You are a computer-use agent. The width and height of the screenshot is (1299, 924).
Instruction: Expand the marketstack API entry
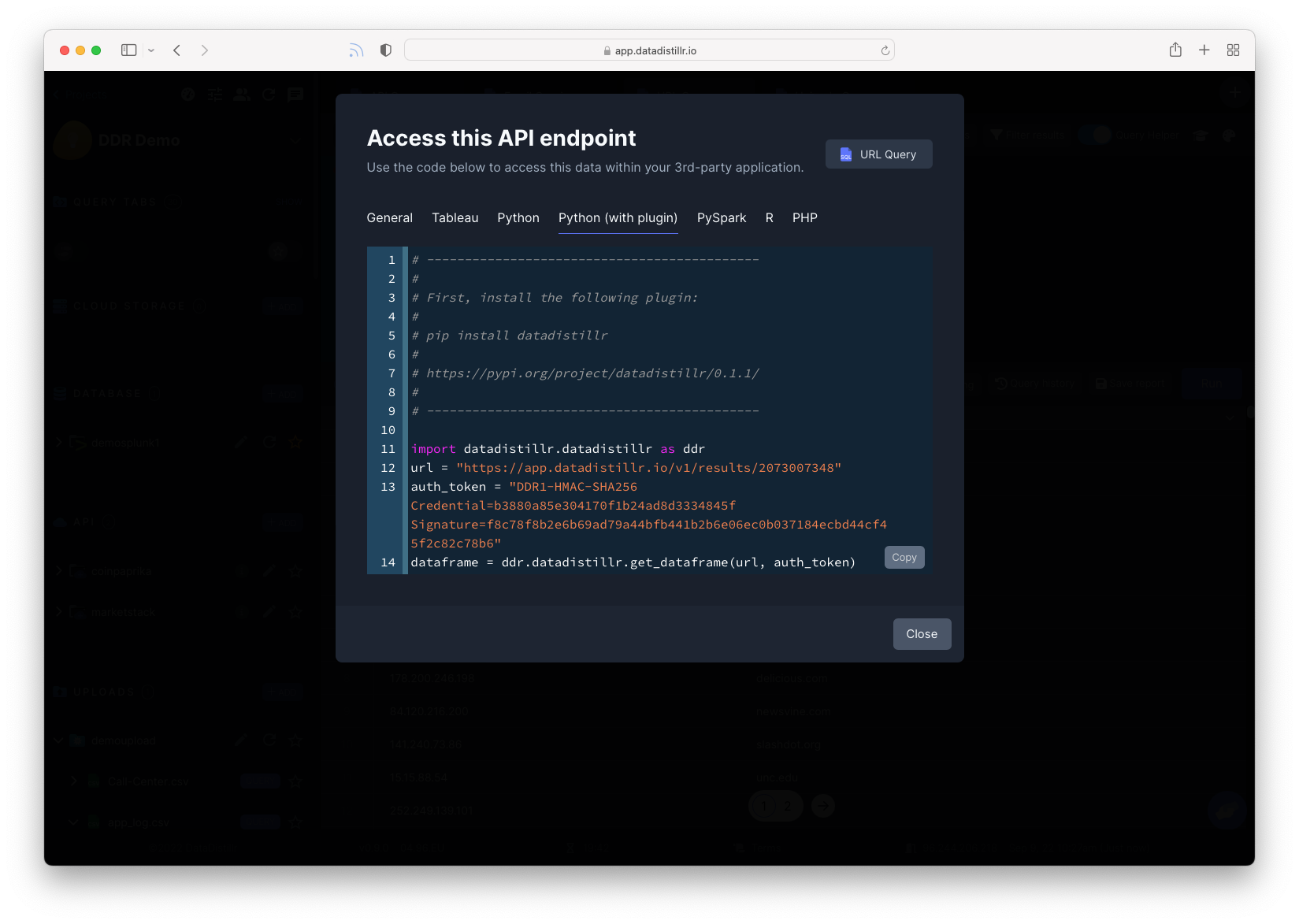click(x=59, y=612)
